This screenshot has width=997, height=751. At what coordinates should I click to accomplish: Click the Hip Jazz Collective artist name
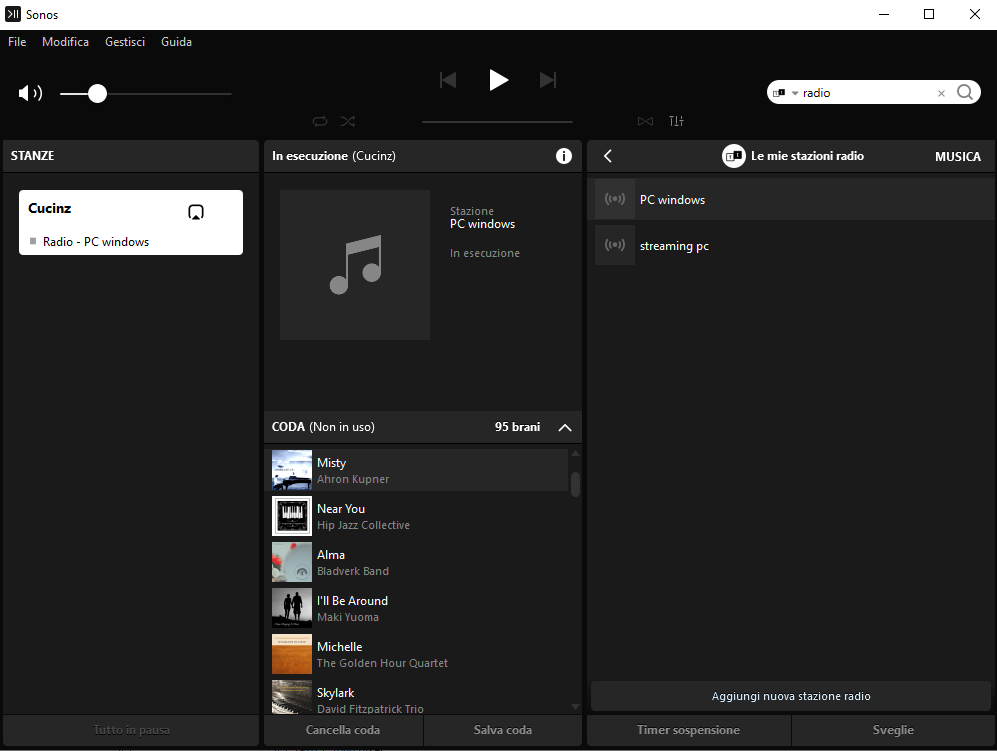[x=364, y=525]
